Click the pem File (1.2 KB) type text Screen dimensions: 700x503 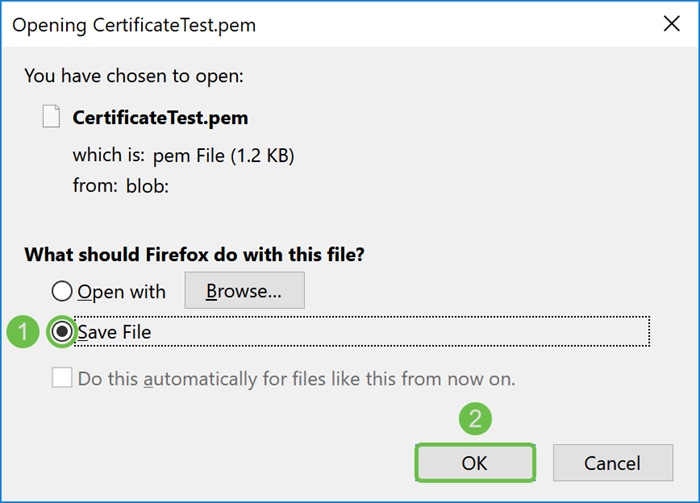pos(224,156)
